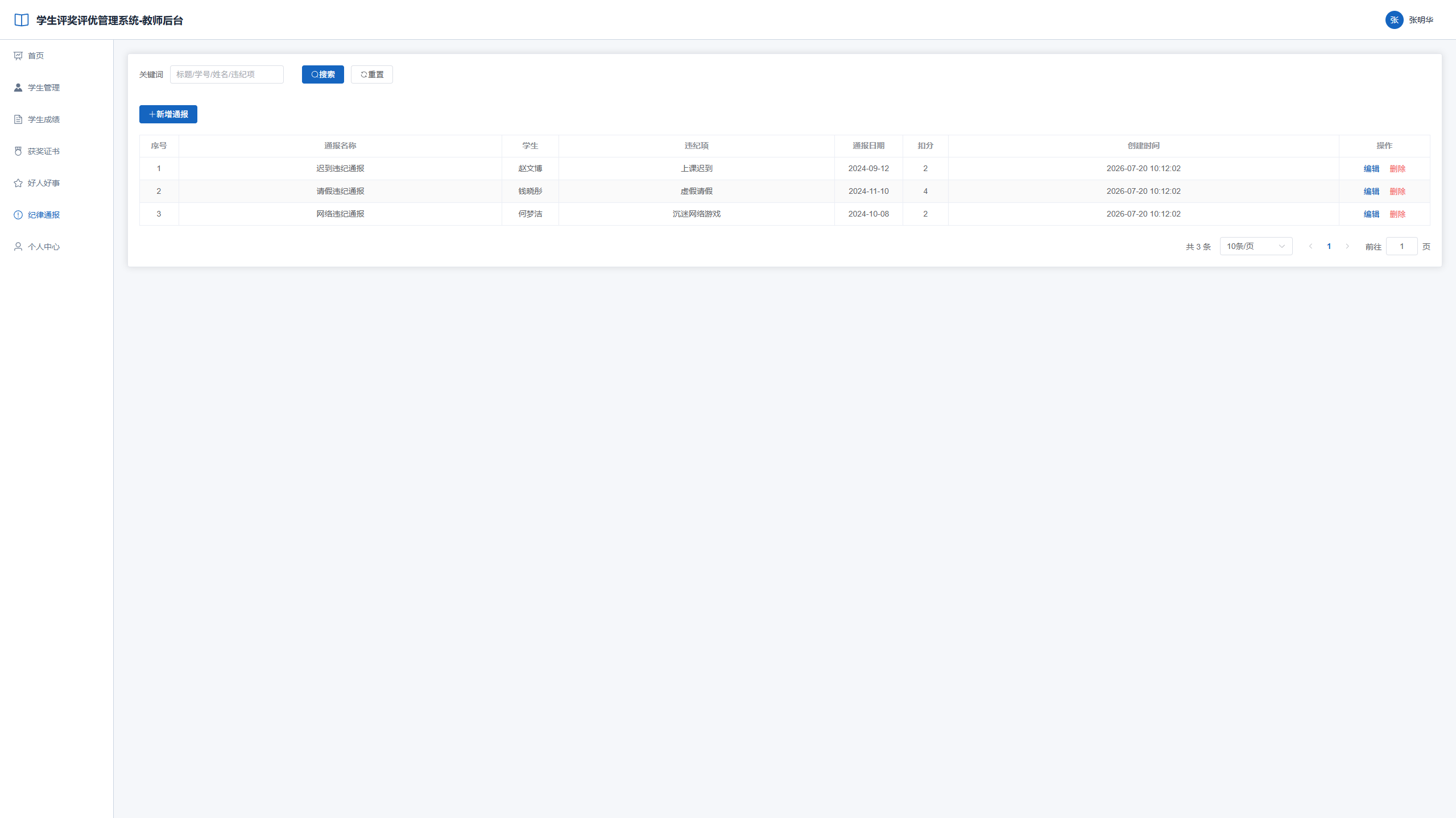This screenshot has width=1456, height=818.
Task: Click the 沉迷网络游戏 cell
Action: (x=696, y=214)
